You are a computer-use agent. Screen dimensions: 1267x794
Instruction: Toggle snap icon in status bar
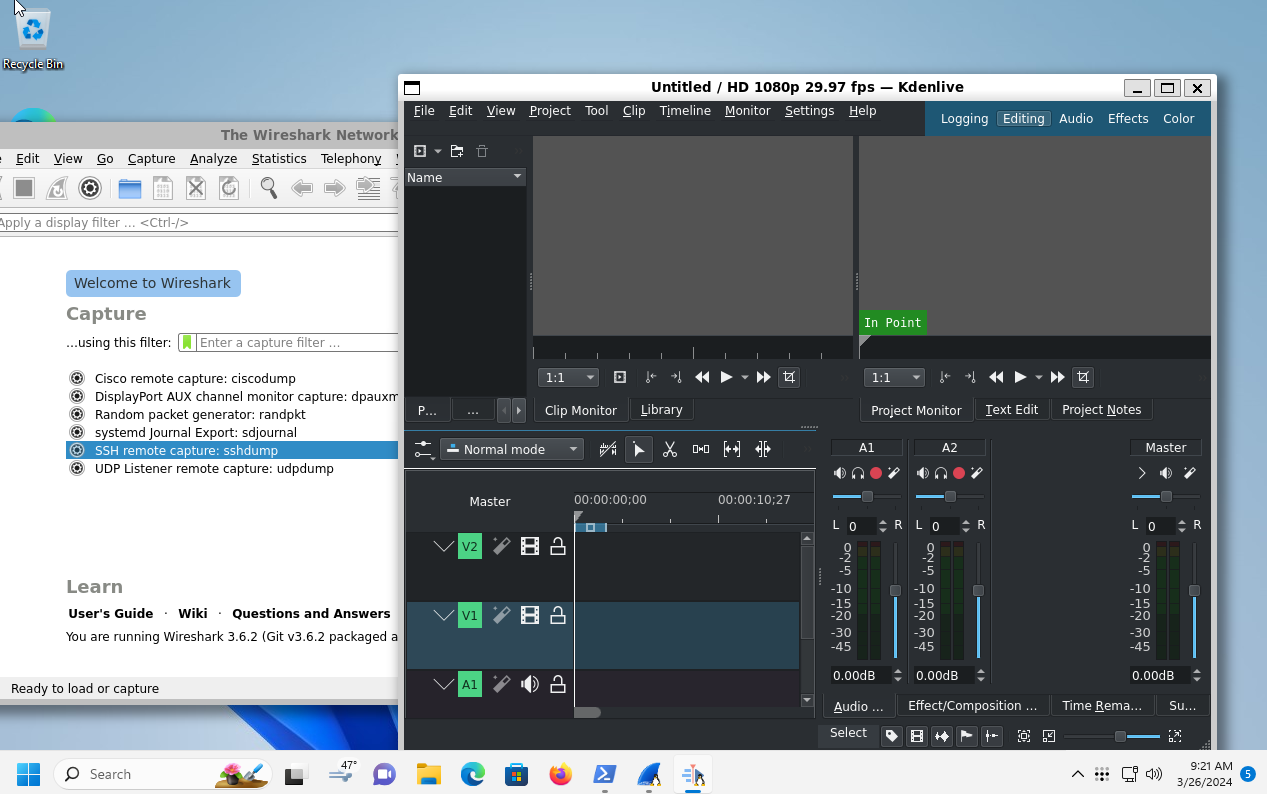[992, 736]
